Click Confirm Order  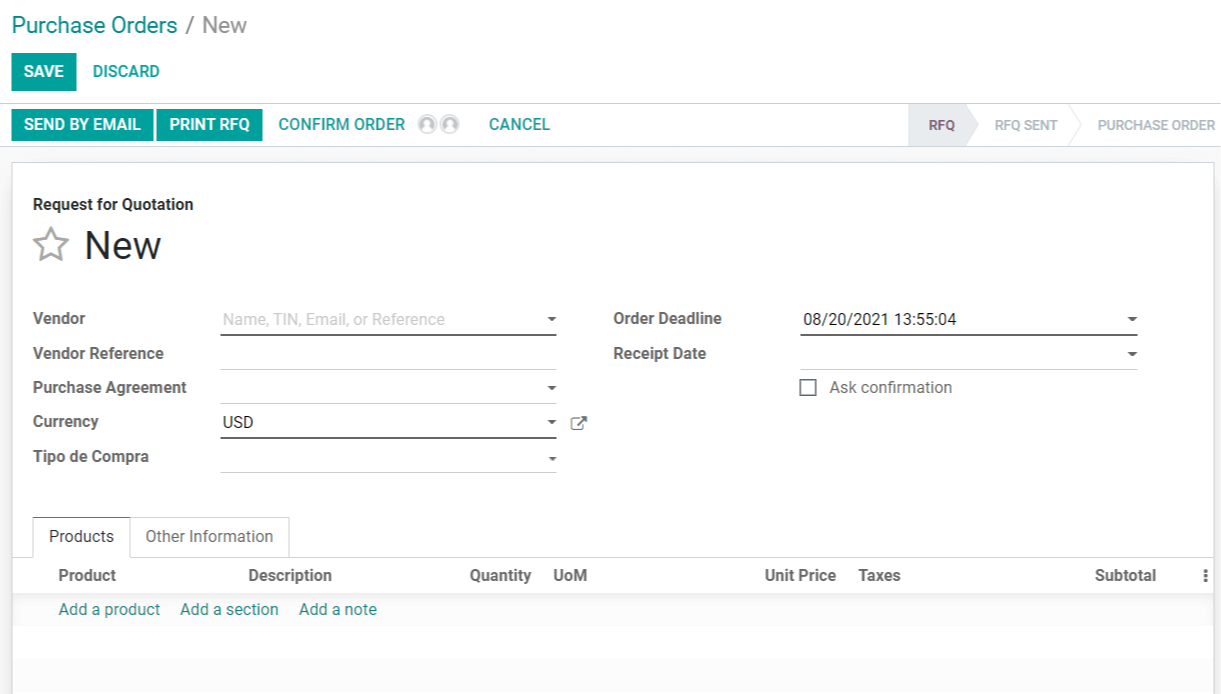341,125
